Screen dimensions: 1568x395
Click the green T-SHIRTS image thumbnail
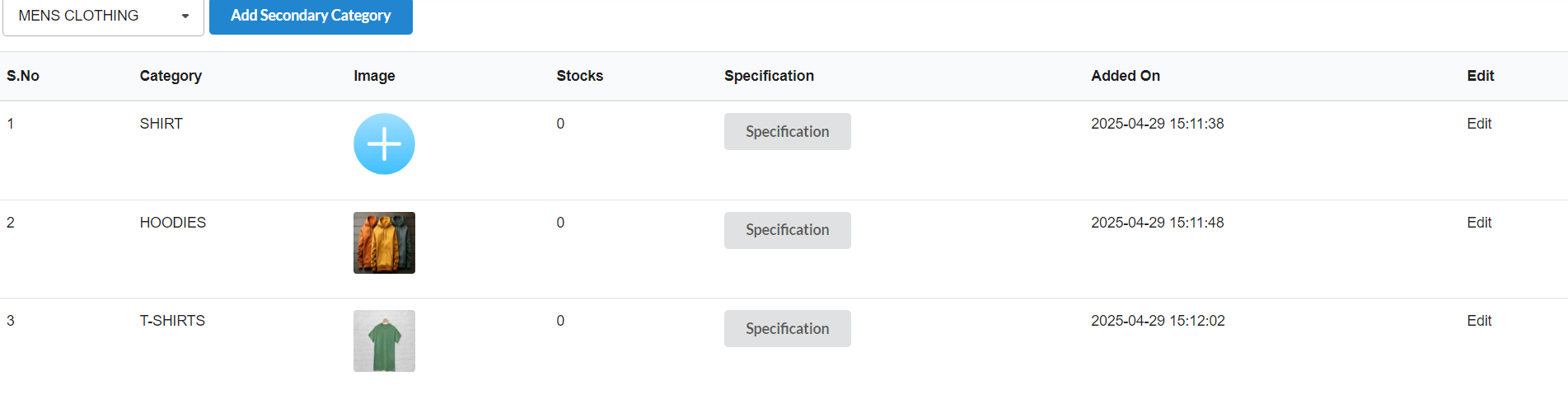coord(384,341)
